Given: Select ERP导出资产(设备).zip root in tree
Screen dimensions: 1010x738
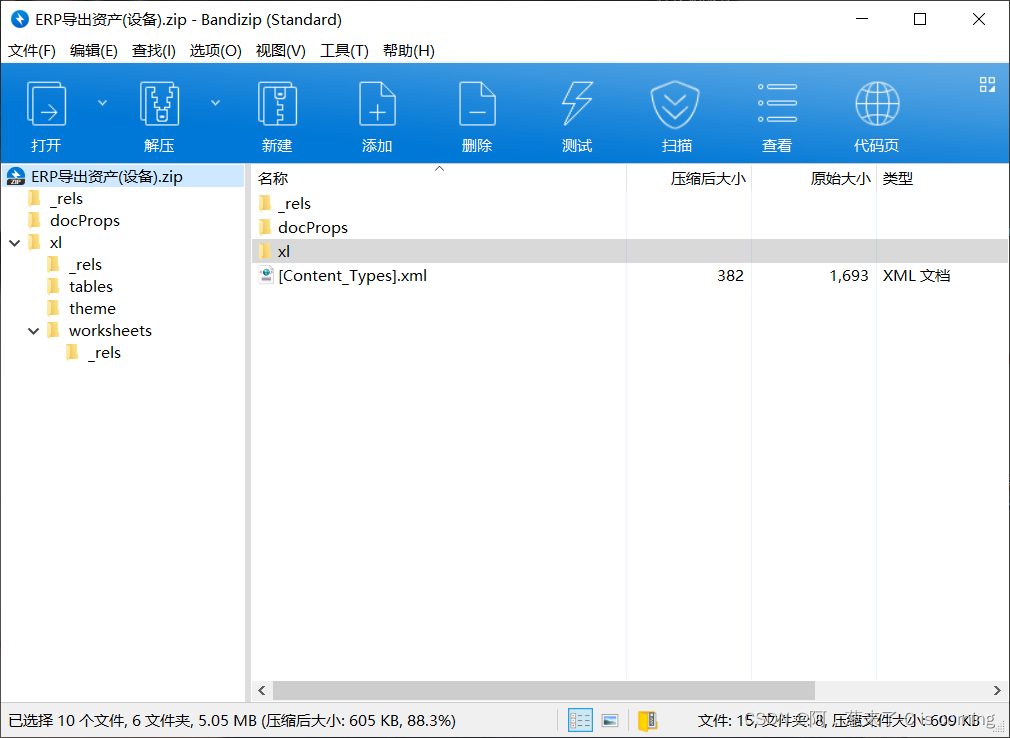Looking at the screenshot, I should pyautogui.click(x=107, y=176).
